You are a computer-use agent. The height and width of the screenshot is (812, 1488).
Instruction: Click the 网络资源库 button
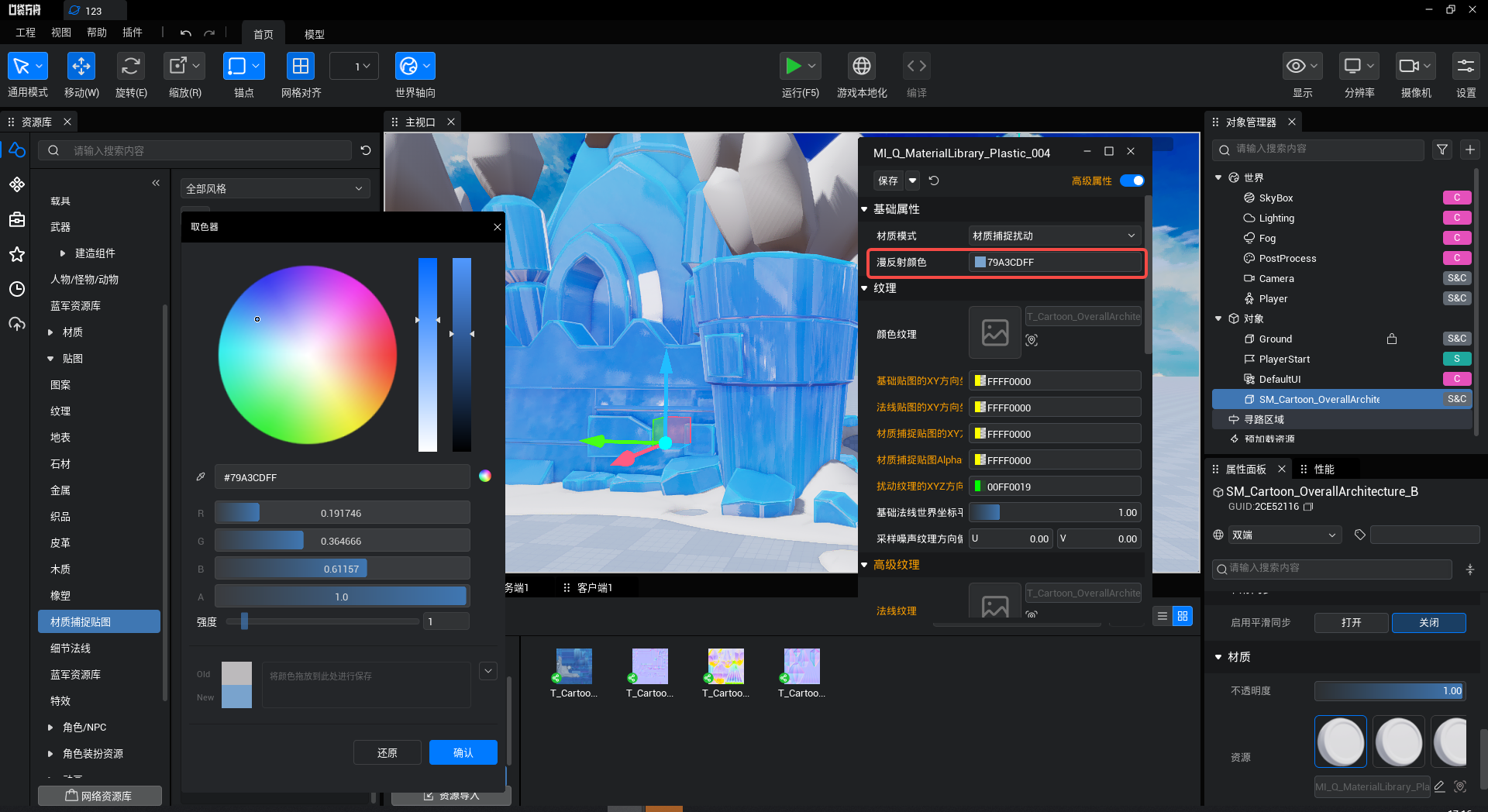pyautogui.click(x=100, y=796)
